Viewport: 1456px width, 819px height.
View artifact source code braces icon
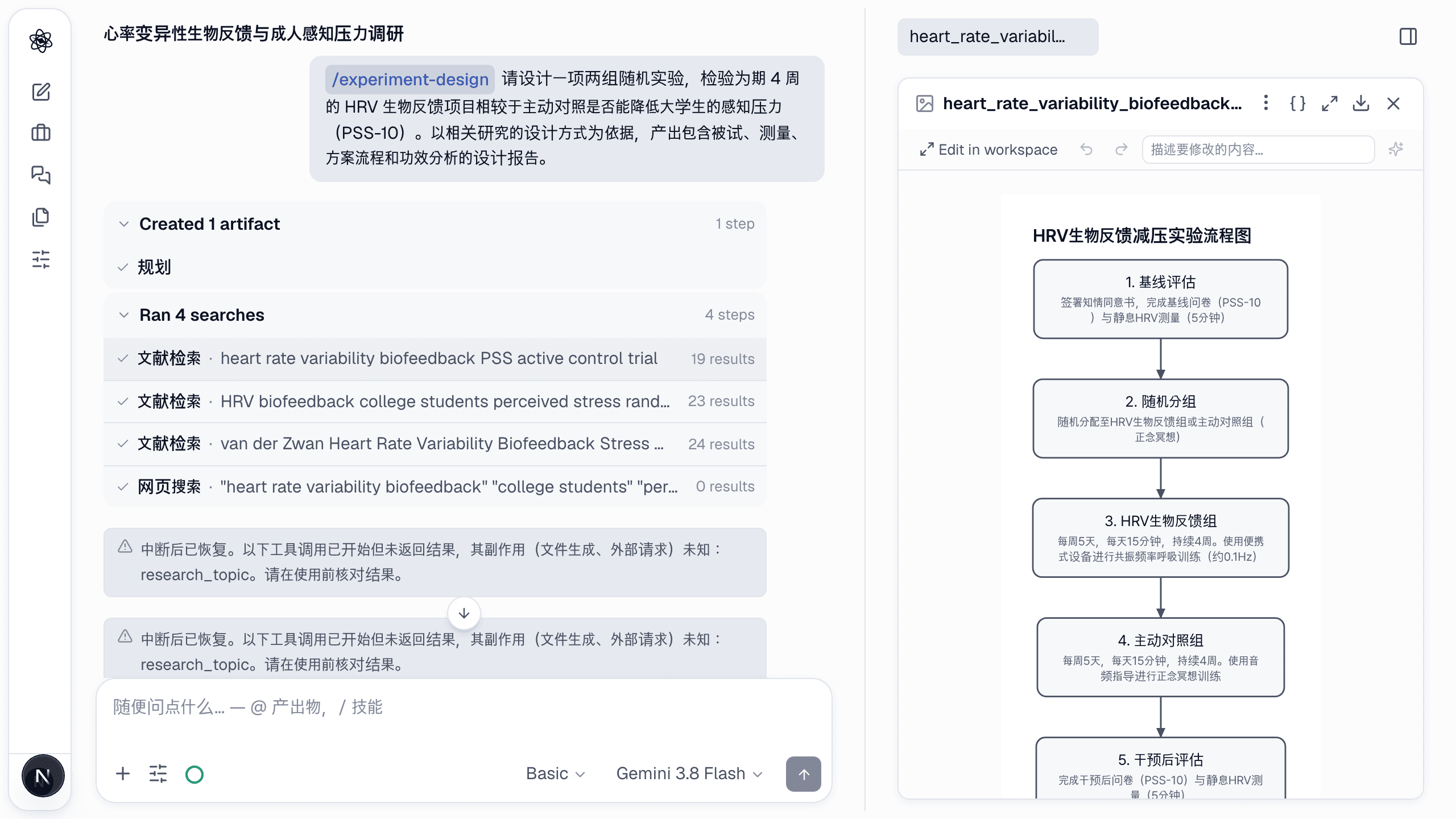(x=1297, y=104)
